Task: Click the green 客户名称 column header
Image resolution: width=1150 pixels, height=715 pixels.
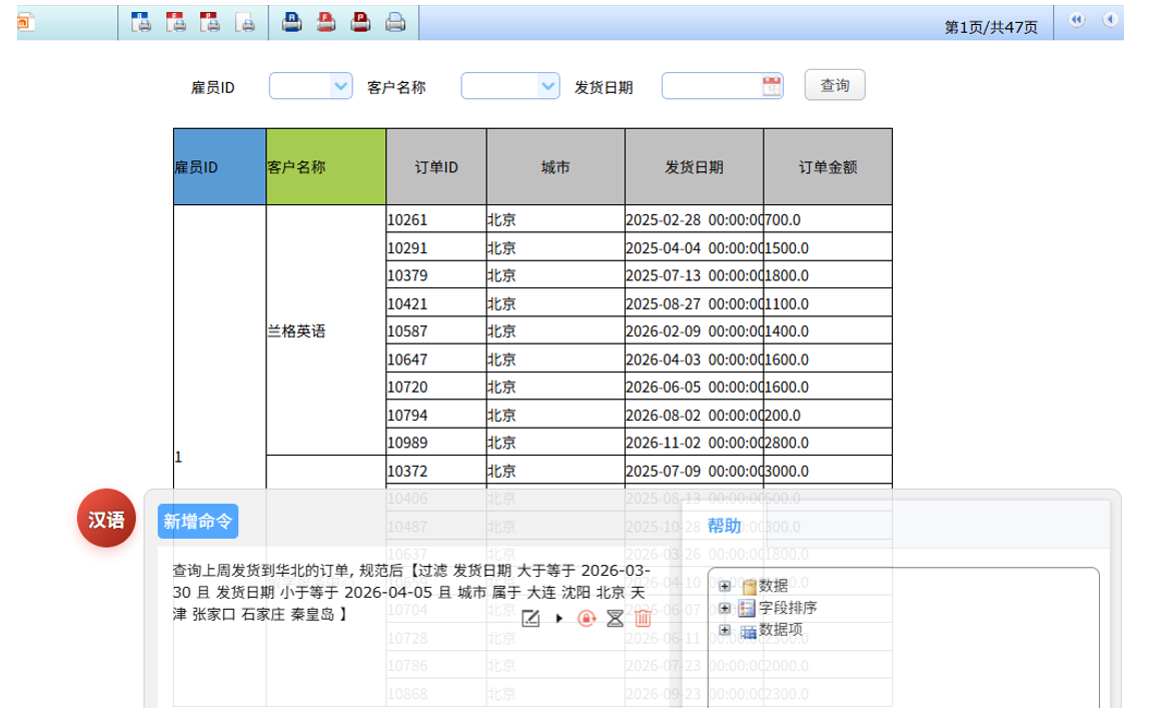Action: point(326,167)
